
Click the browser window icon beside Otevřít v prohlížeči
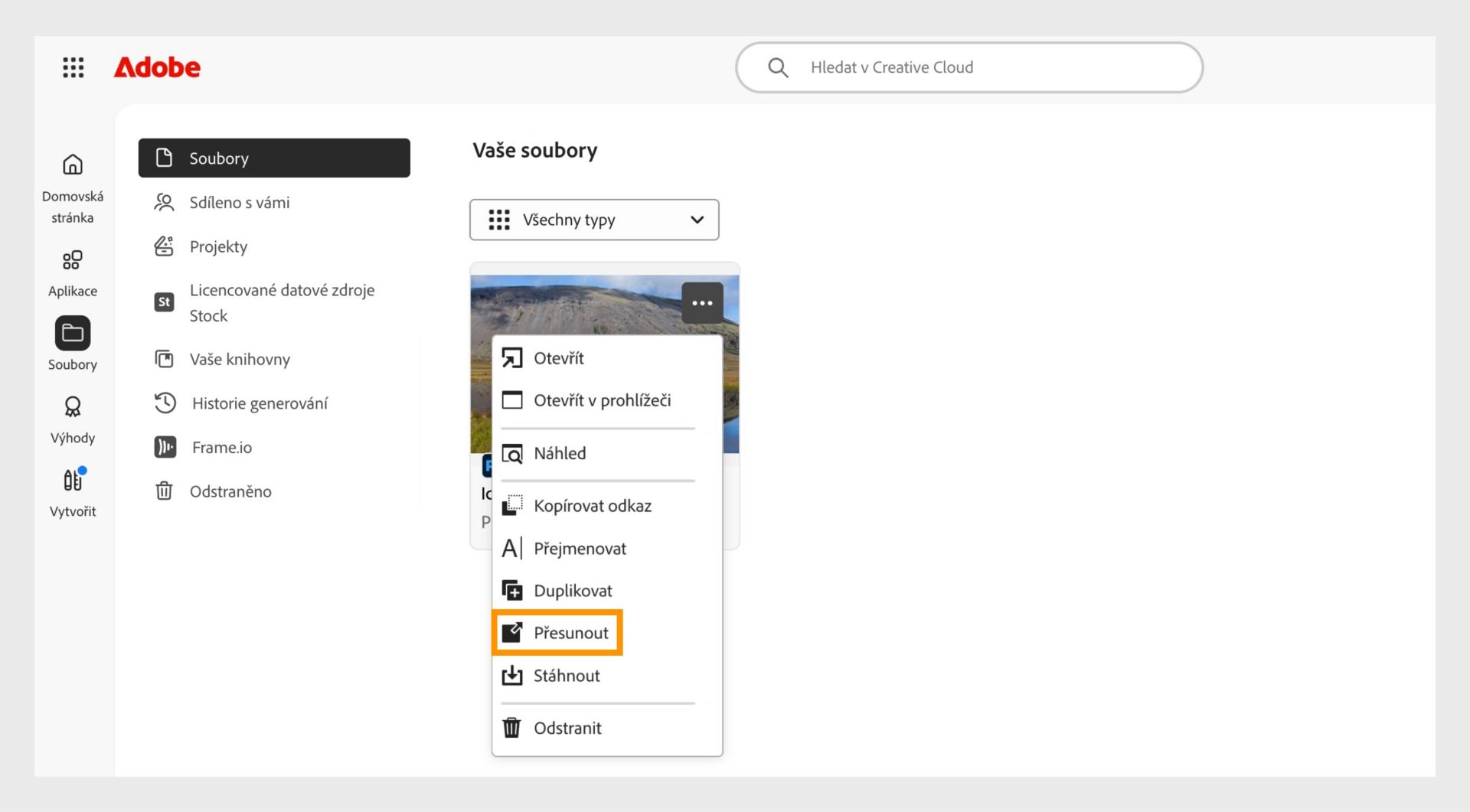pos(512,400)
